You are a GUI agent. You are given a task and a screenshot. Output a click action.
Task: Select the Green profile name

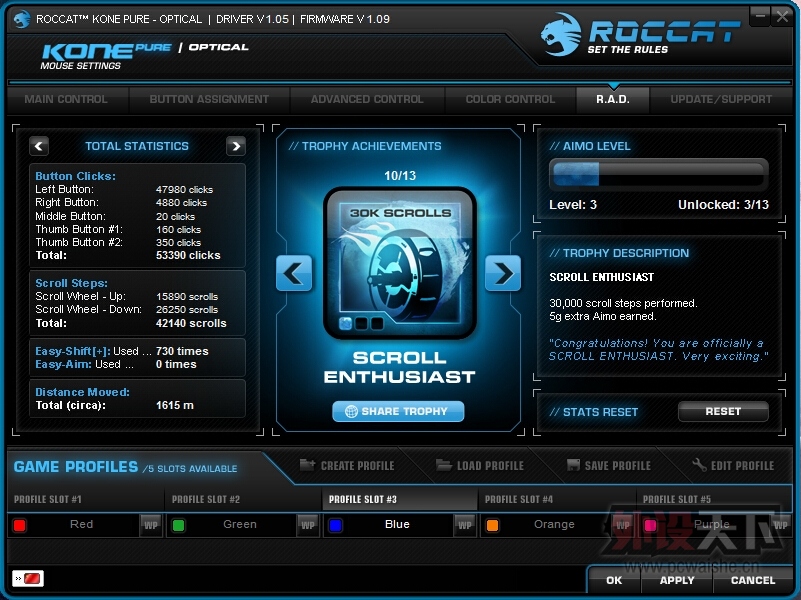[240, 524]
